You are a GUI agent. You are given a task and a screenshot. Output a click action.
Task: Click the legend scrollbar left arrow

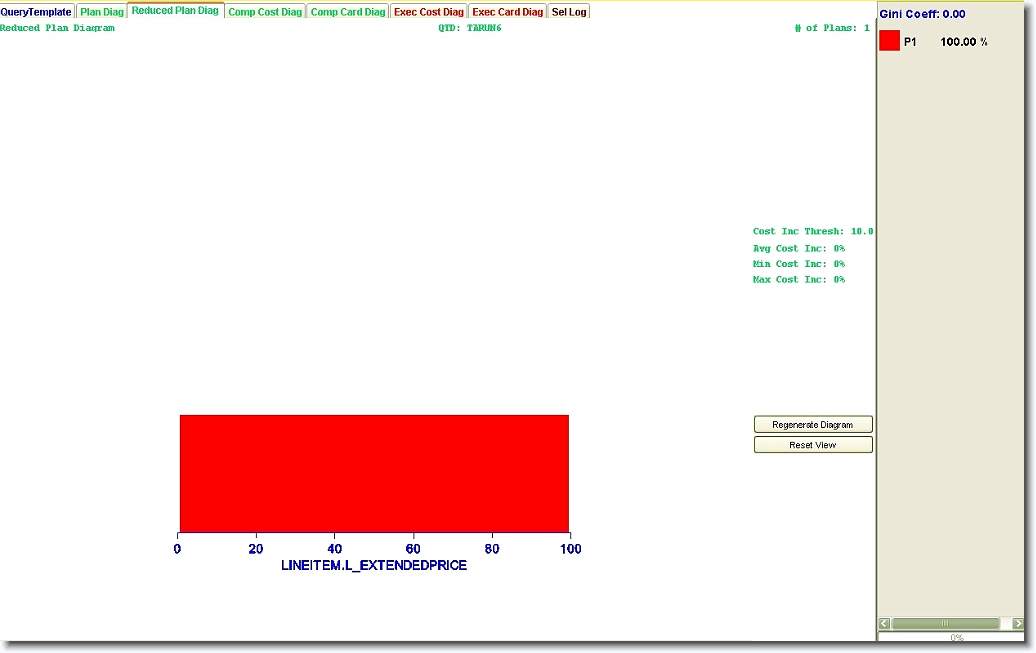(x=884, y=623)
